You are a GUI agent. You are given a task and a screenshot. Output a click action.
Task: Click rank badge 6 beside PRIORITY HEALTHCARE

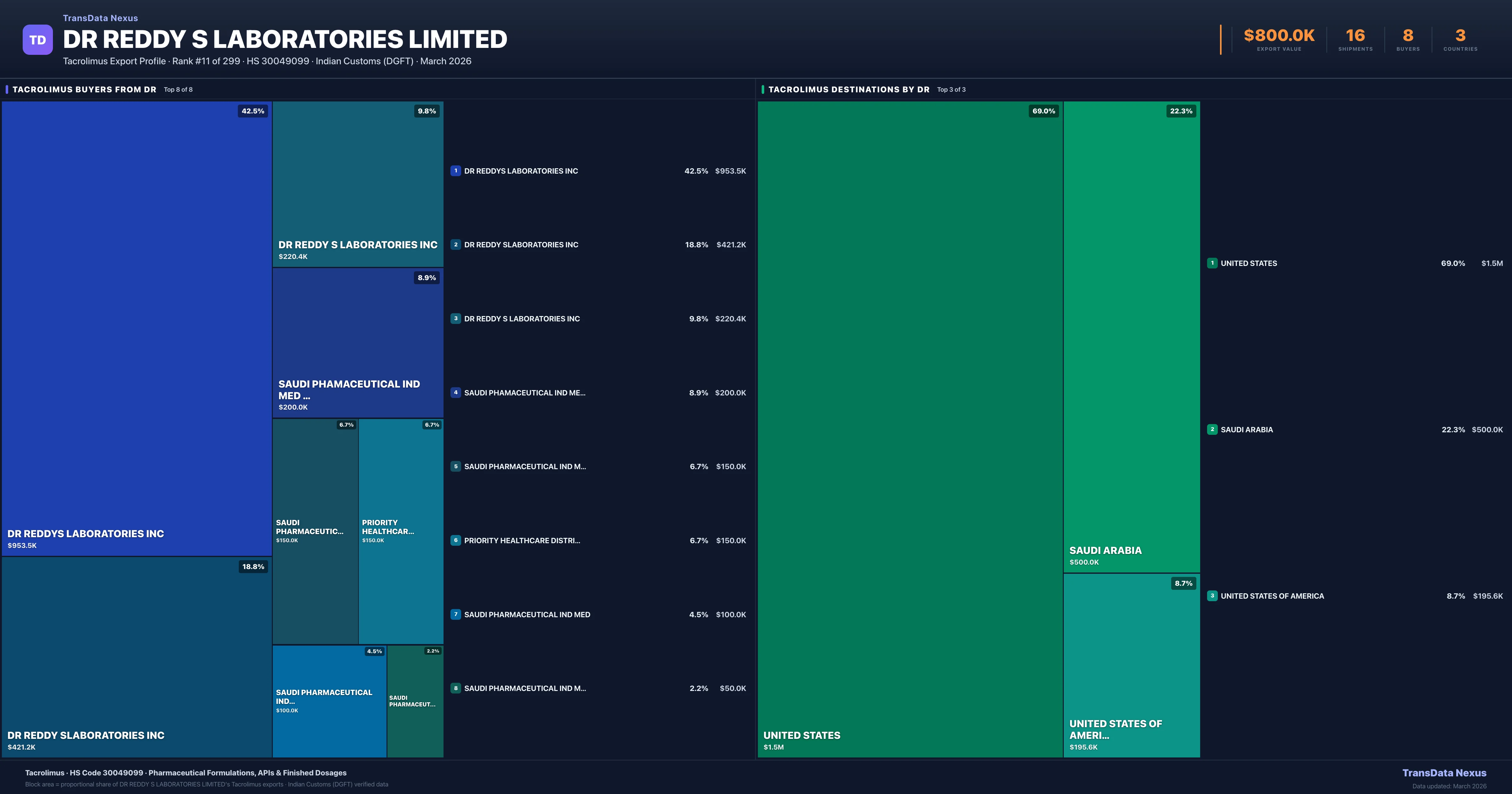click(x=455, y=540)
